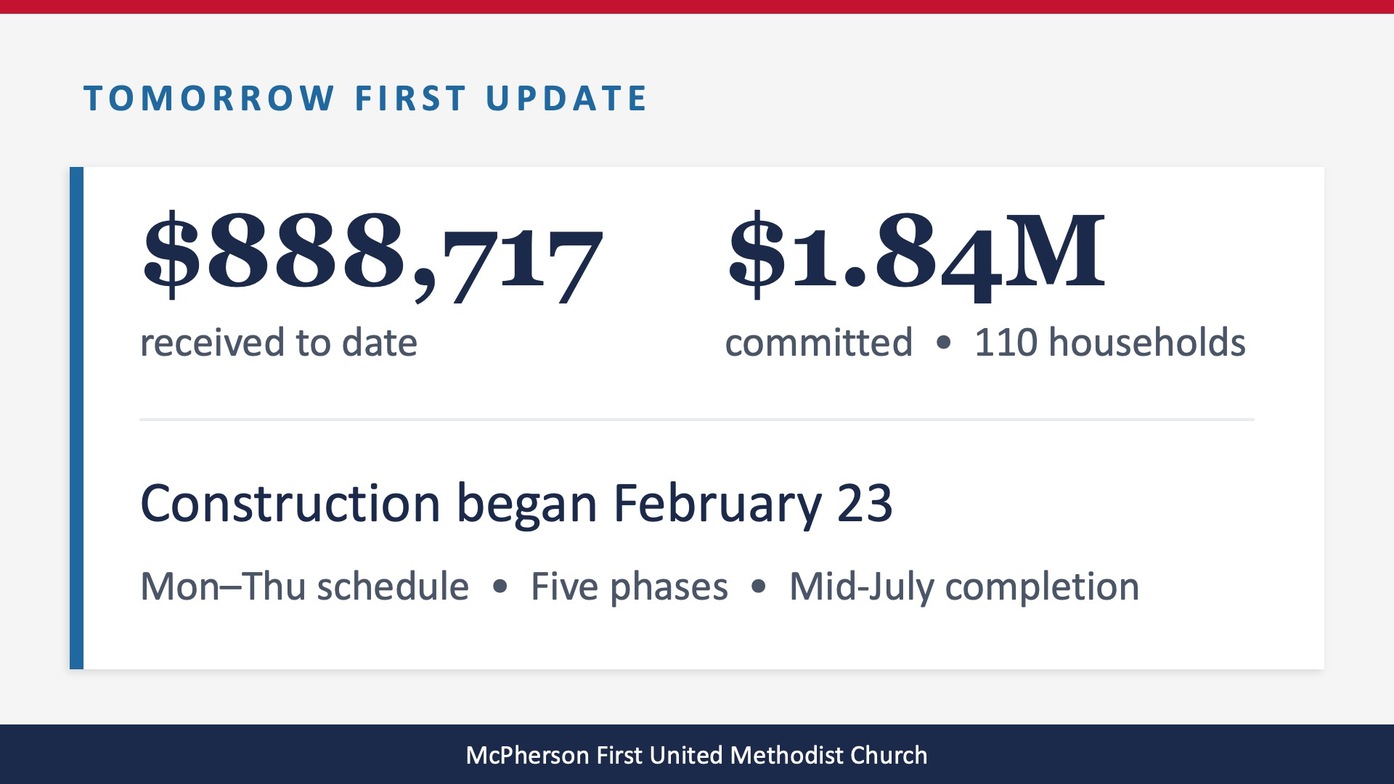Click bullet dot after "Mon–Thu schedule"
This screenshot has width=1394, height=784.
coord(500,587)
